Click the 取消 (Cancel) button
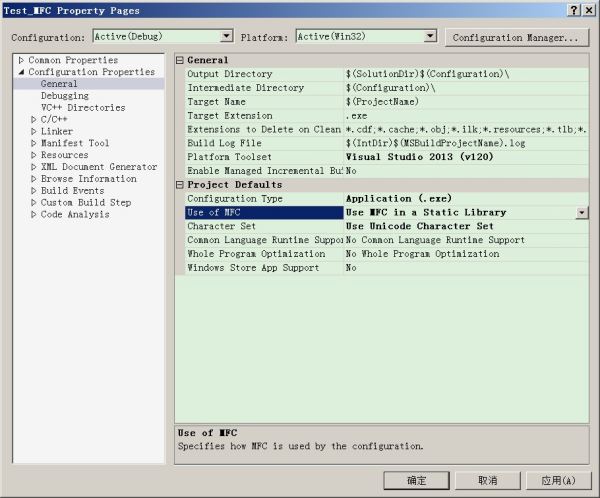Screen dimensions: 600x498 point(487,480)
